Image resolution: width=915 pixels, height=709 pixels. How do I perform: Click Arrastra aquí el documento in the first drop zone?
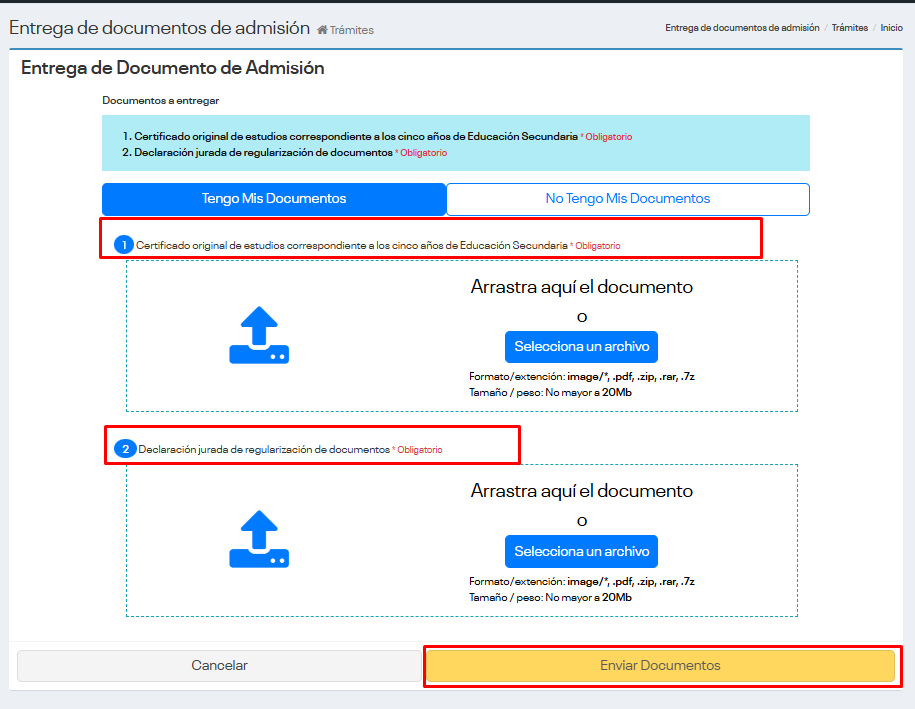tap(581, 287)
